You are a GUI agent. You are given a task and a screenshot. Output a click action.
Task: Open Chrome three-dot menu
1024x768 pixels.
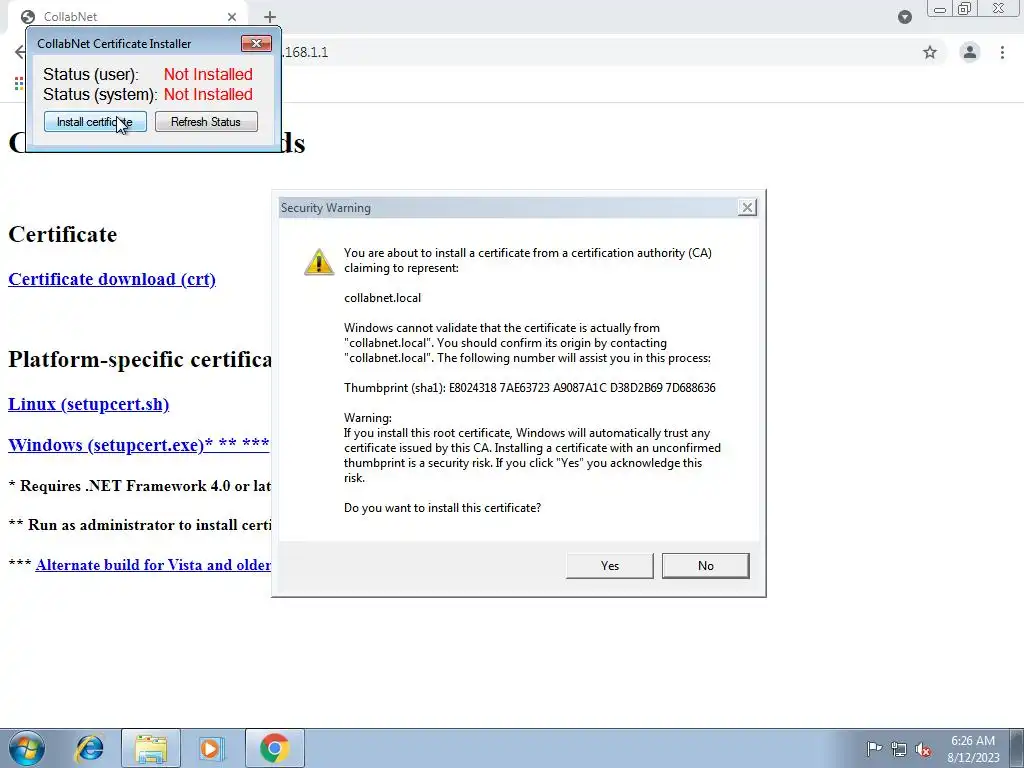click(x=1002, y=52)
